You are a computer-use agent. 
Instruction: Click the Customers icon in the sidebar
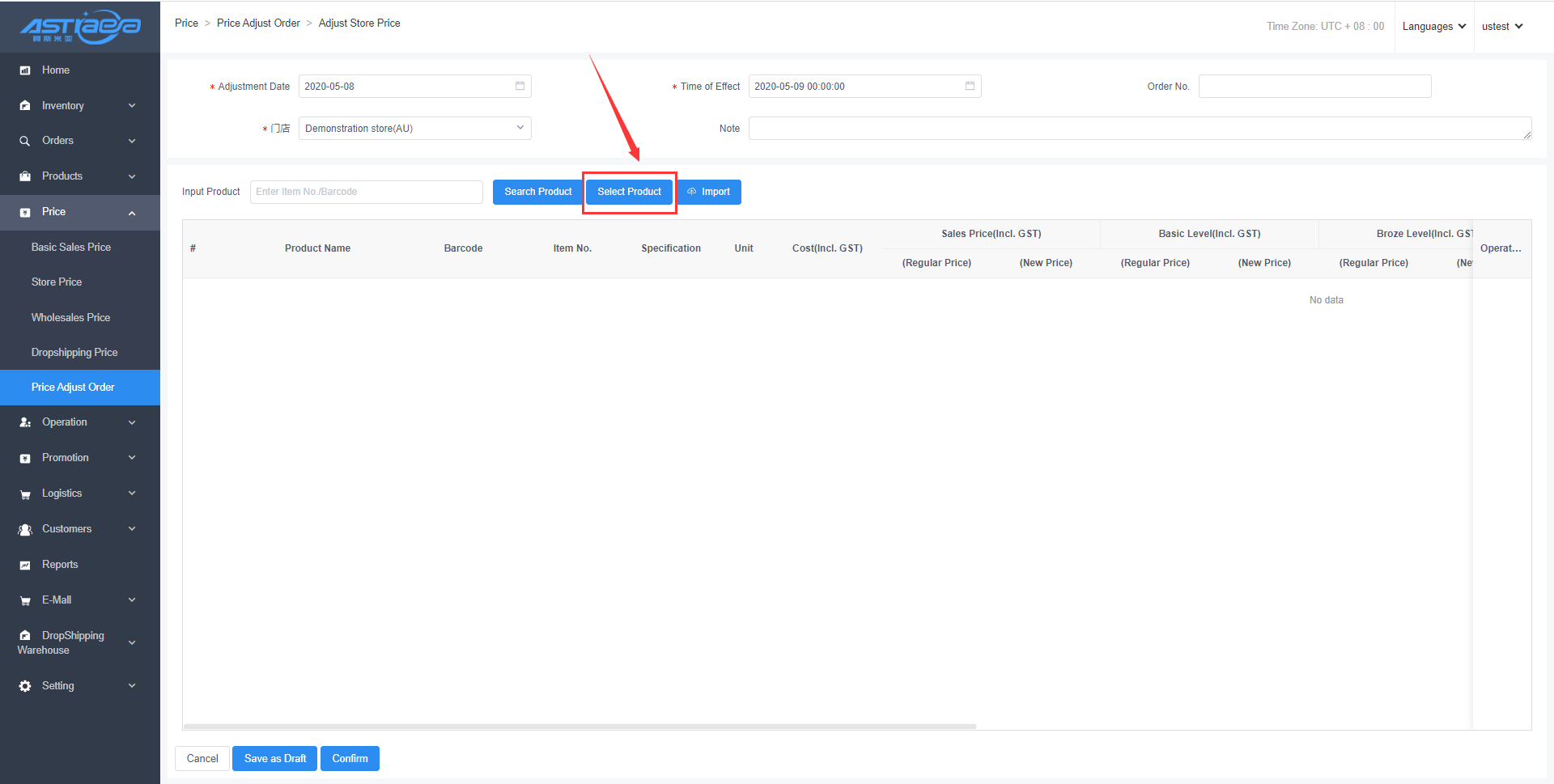(x=25, y=529)
